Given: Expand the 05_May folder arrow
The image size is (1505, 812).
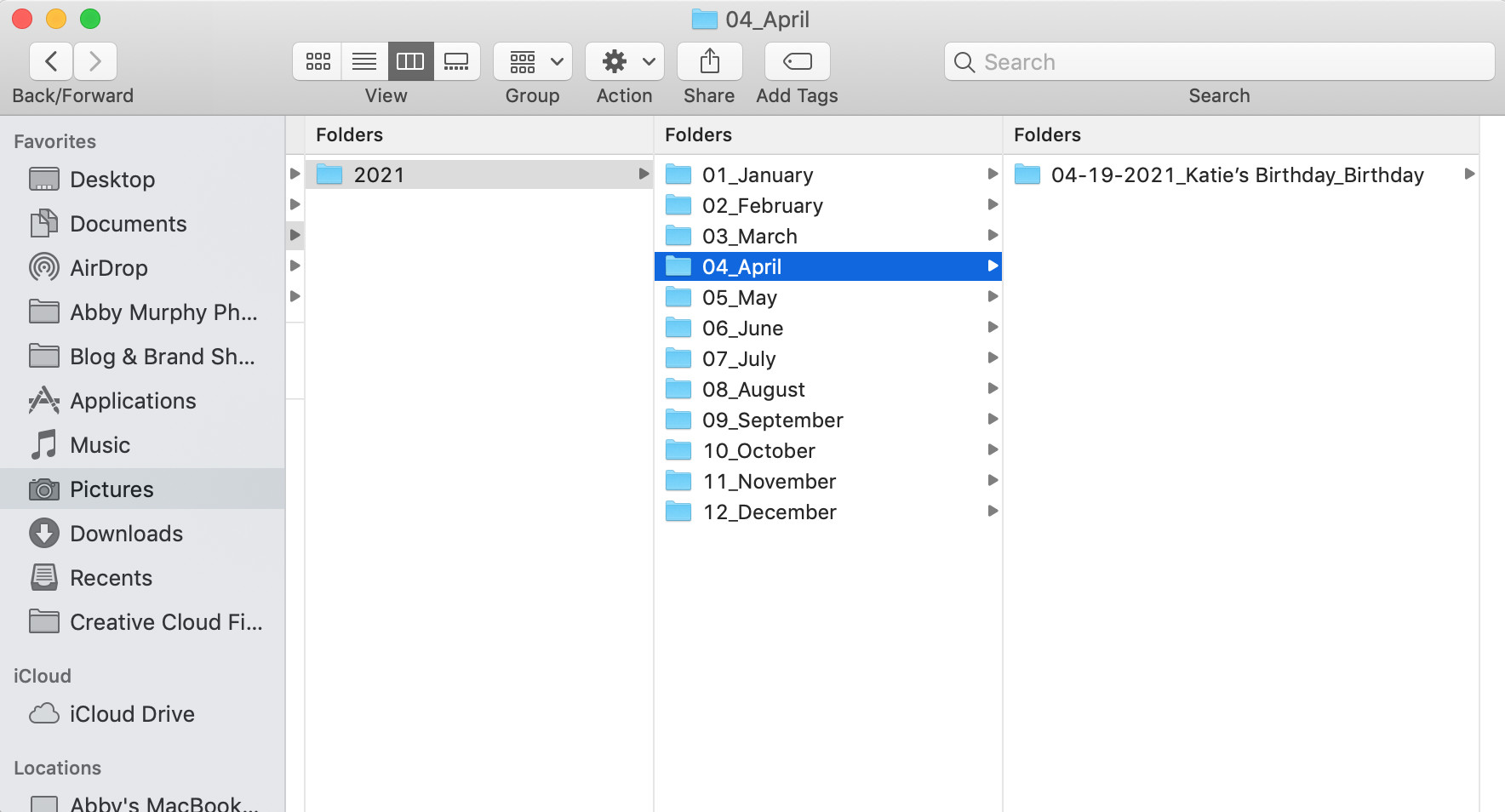Looking at the screenshot, I should click(x=993, y=296).
